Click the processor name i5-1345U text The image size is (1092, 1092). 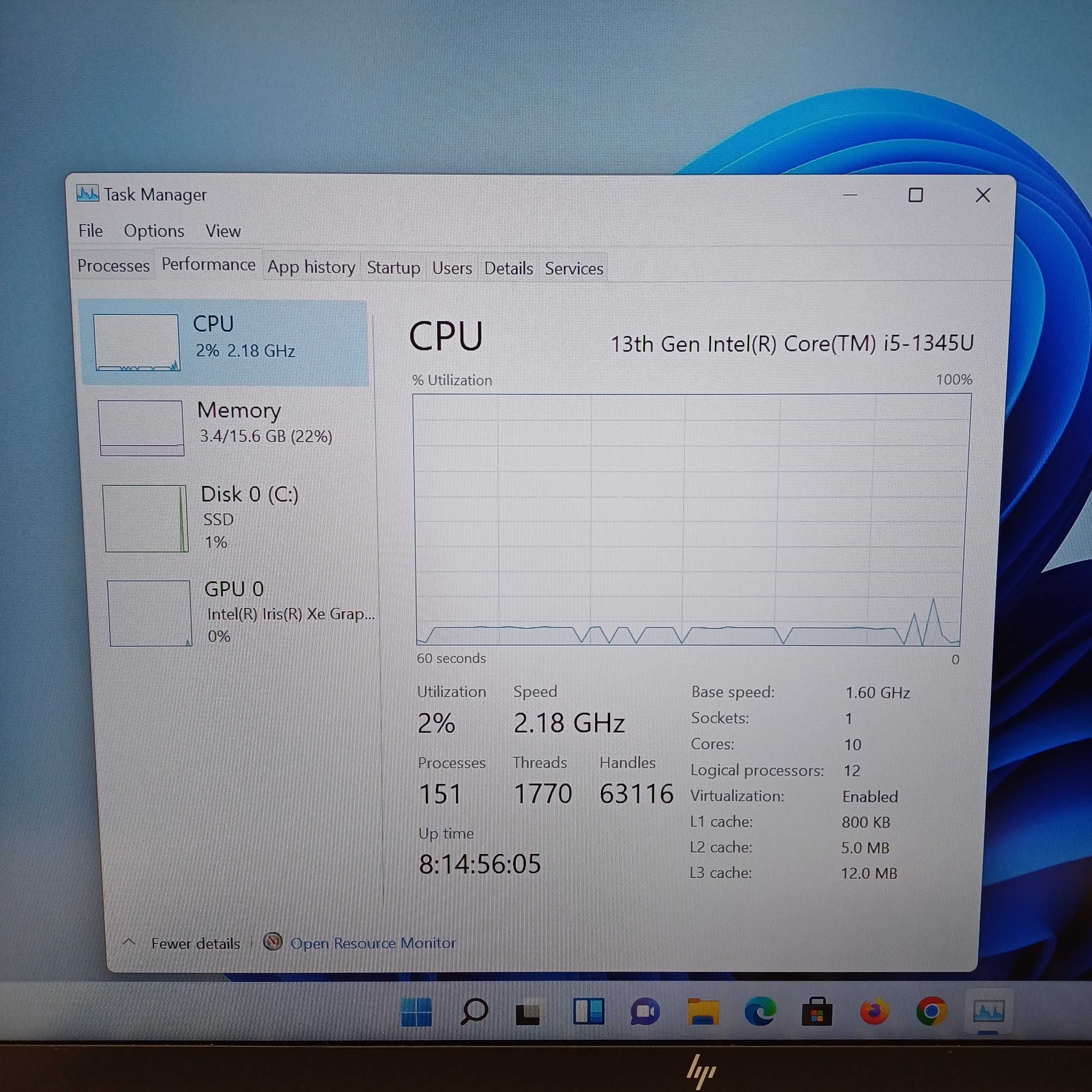pos(792,343)
